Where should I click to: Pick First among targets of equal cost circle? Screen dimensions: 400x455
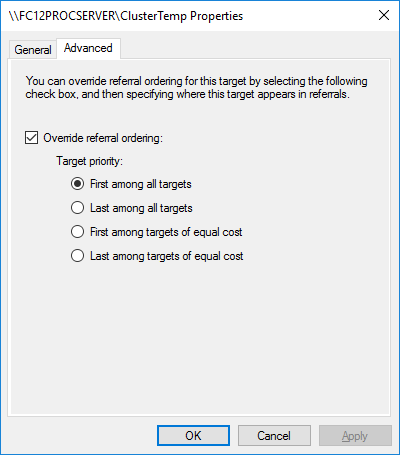77,232
